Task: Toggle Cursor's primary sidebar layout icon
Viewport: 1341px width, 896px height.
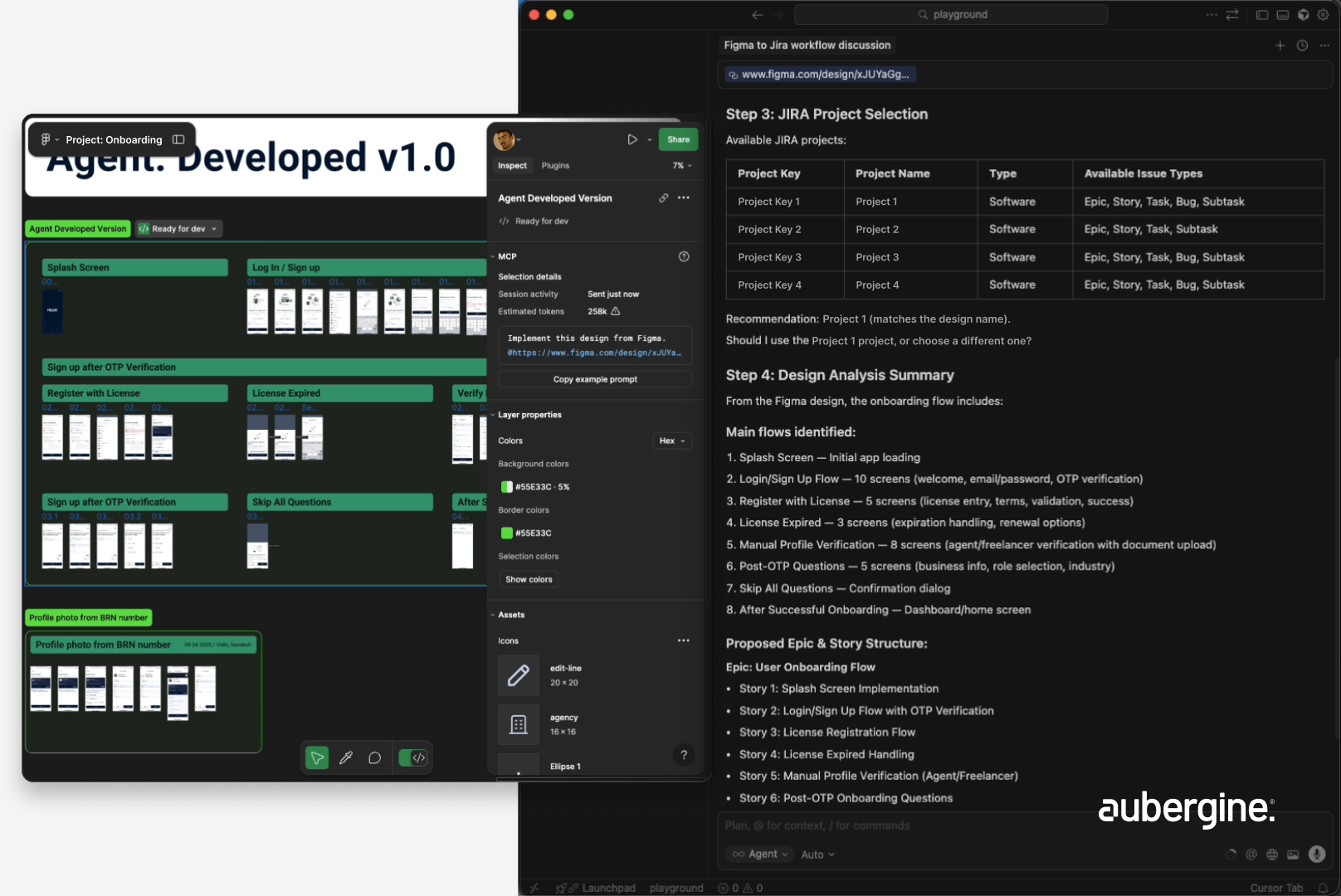Action: [1262, 15]
